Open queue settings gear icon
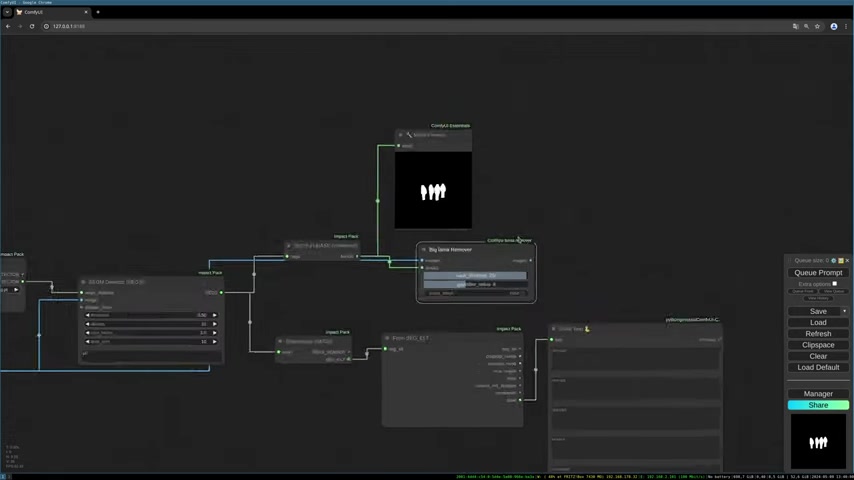The height and width of the screenshot is (480, 854). [833, 260]
